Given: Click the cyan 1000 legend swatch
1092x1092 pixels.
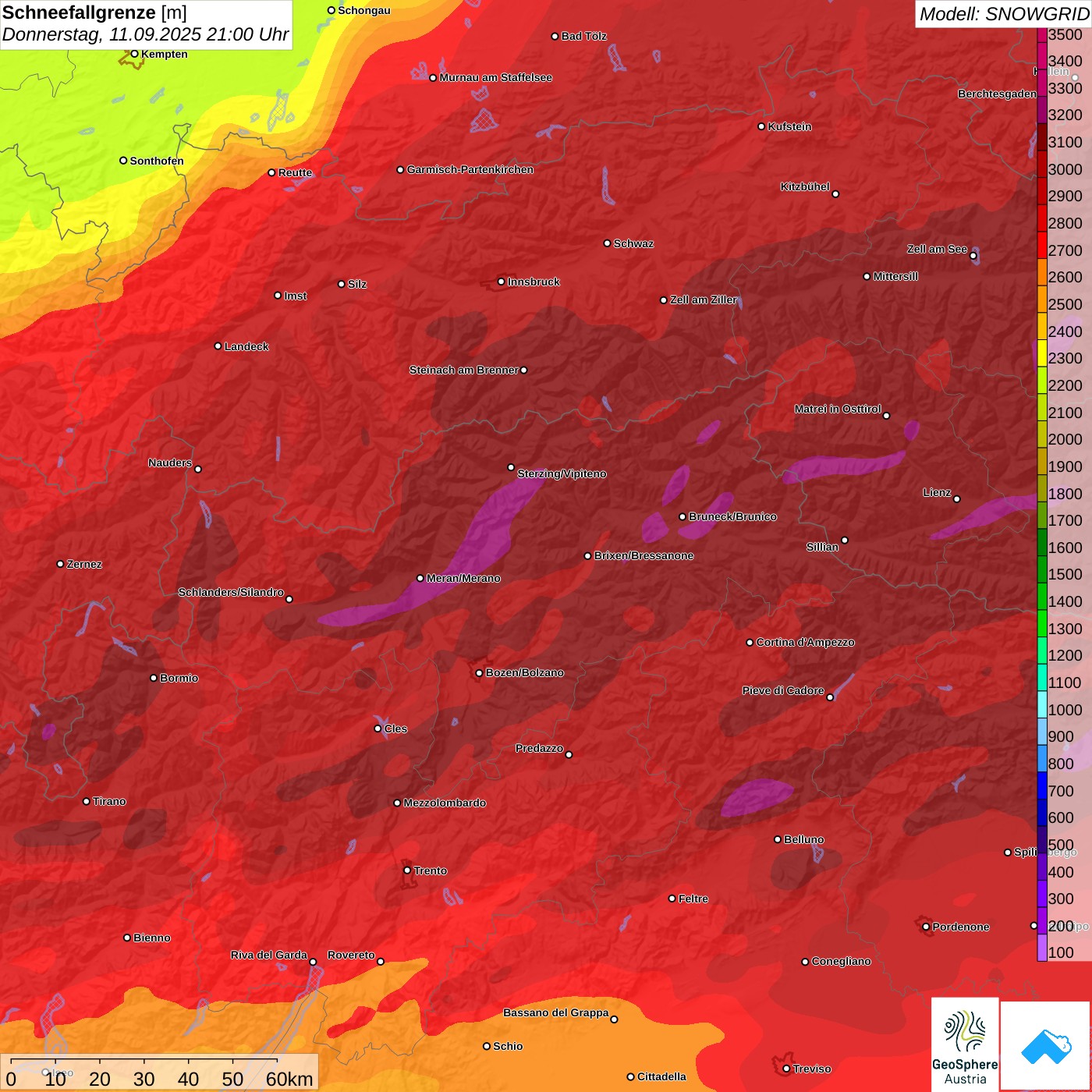Looking at the screenshot, I should 1042,704.
